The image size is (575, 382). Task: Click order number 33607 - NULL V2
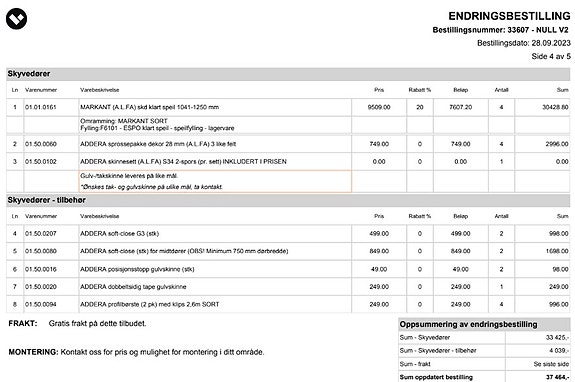[538, 30]
